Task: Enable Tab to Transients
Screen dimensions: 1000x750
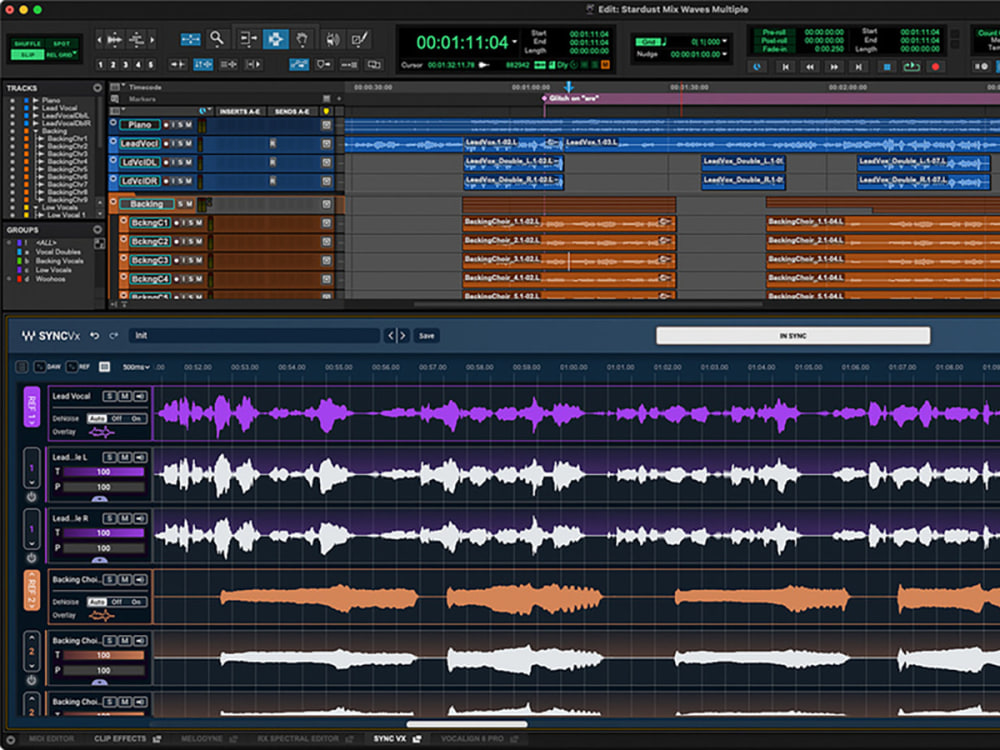Action: click(177, 64)
